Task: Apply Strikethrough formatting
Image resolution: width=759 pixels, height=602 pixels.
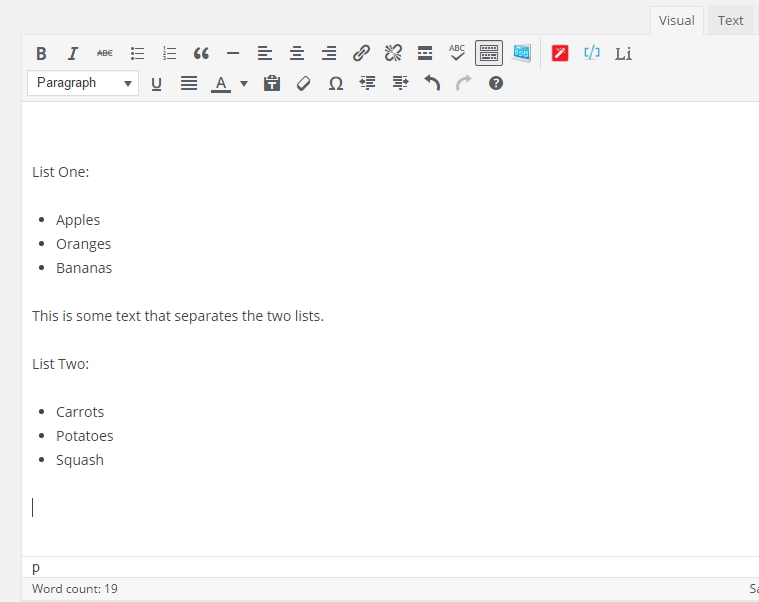Action: click(105, 53)
